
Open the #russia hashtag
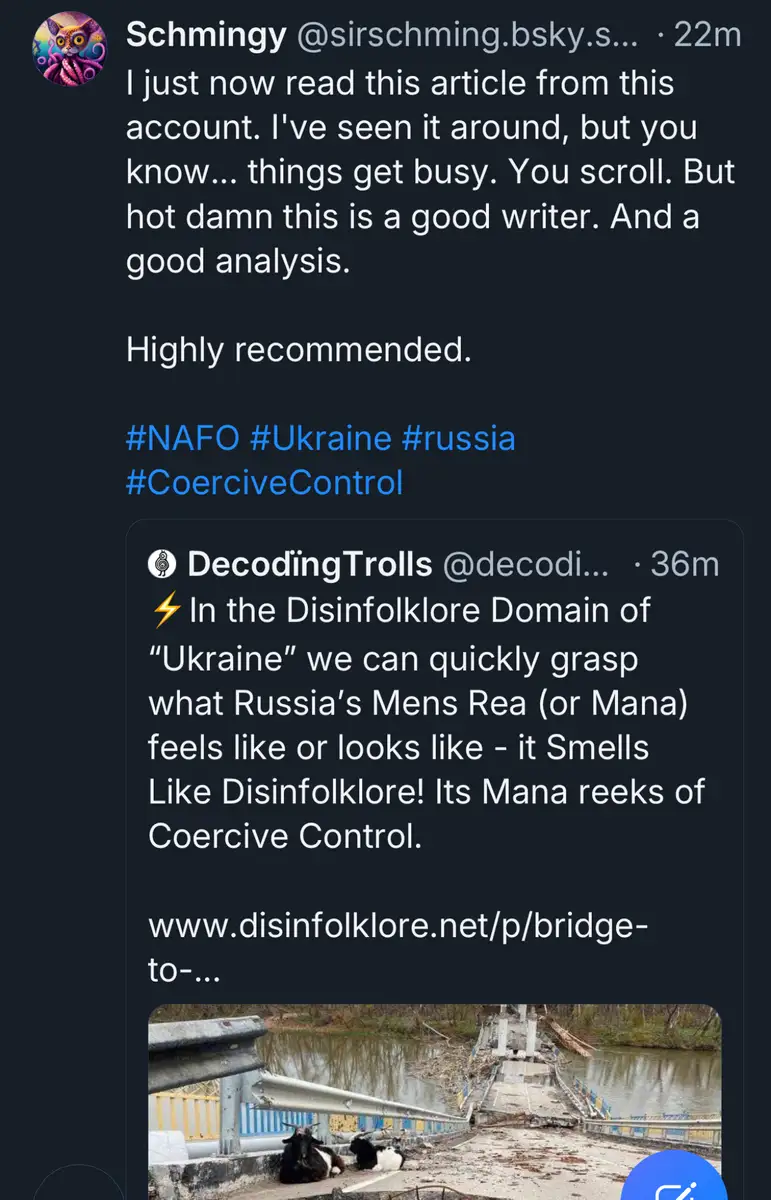[x=458, y=438]
